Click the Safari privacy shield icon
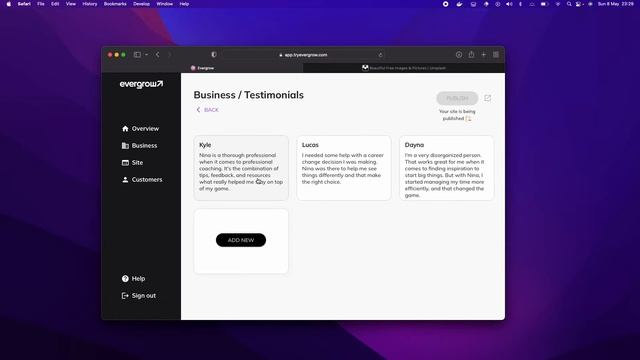640x360 pixels. pyautogui.click(x=214, y=55)
